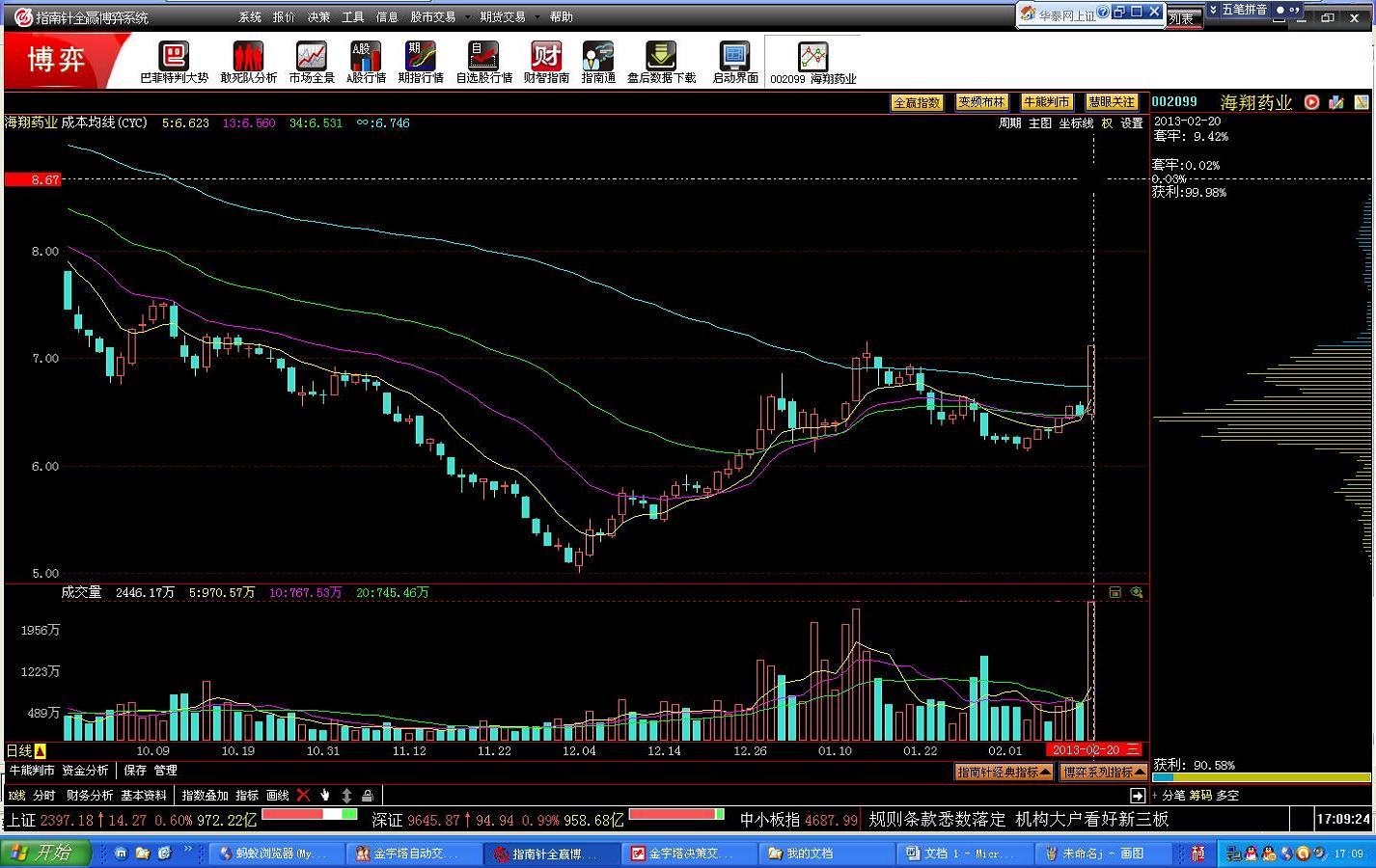Image resolution: width=1376 pixels, height=868 pixels.
Task: Open 股市交易 menu
Action: [x=433, y=16]
